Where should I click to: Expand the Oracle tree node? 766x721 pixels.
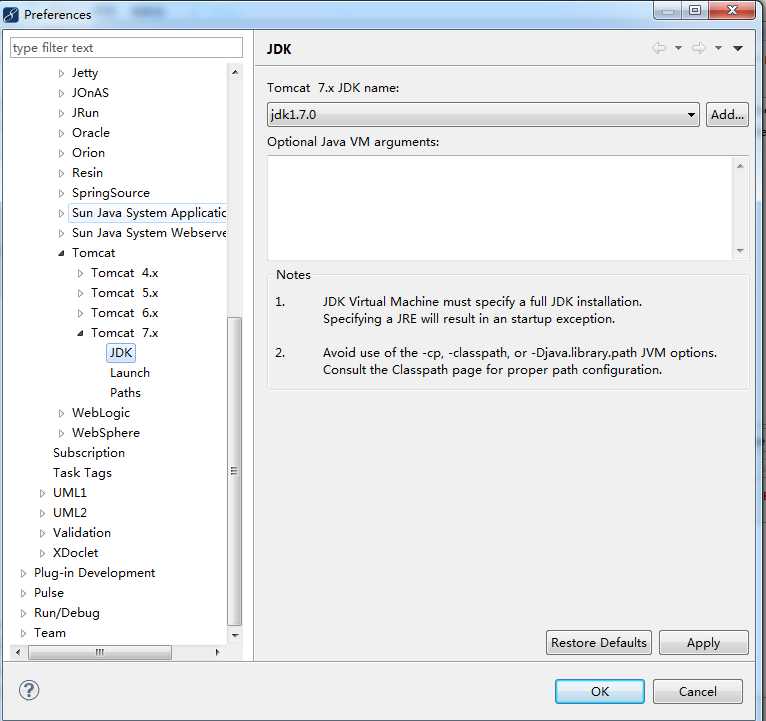point(61,133)
